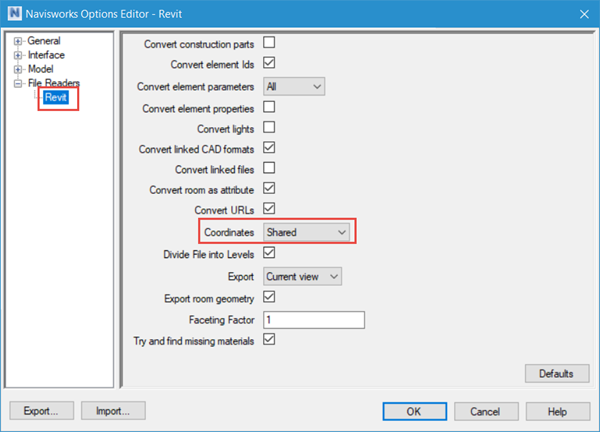Enable Convert element properties checkbox
The height and width of the screenshot is (432, 600).
coord(269,107)
